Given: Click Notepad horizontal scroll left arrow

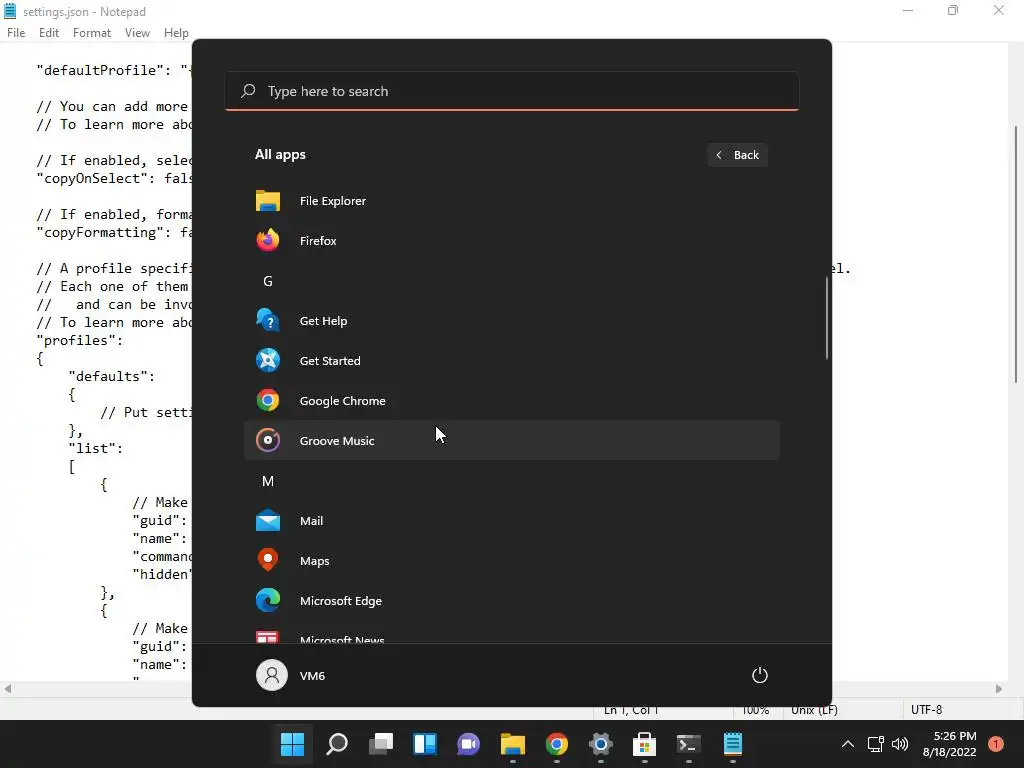Looking at the screenshot, I should [8, 689].
